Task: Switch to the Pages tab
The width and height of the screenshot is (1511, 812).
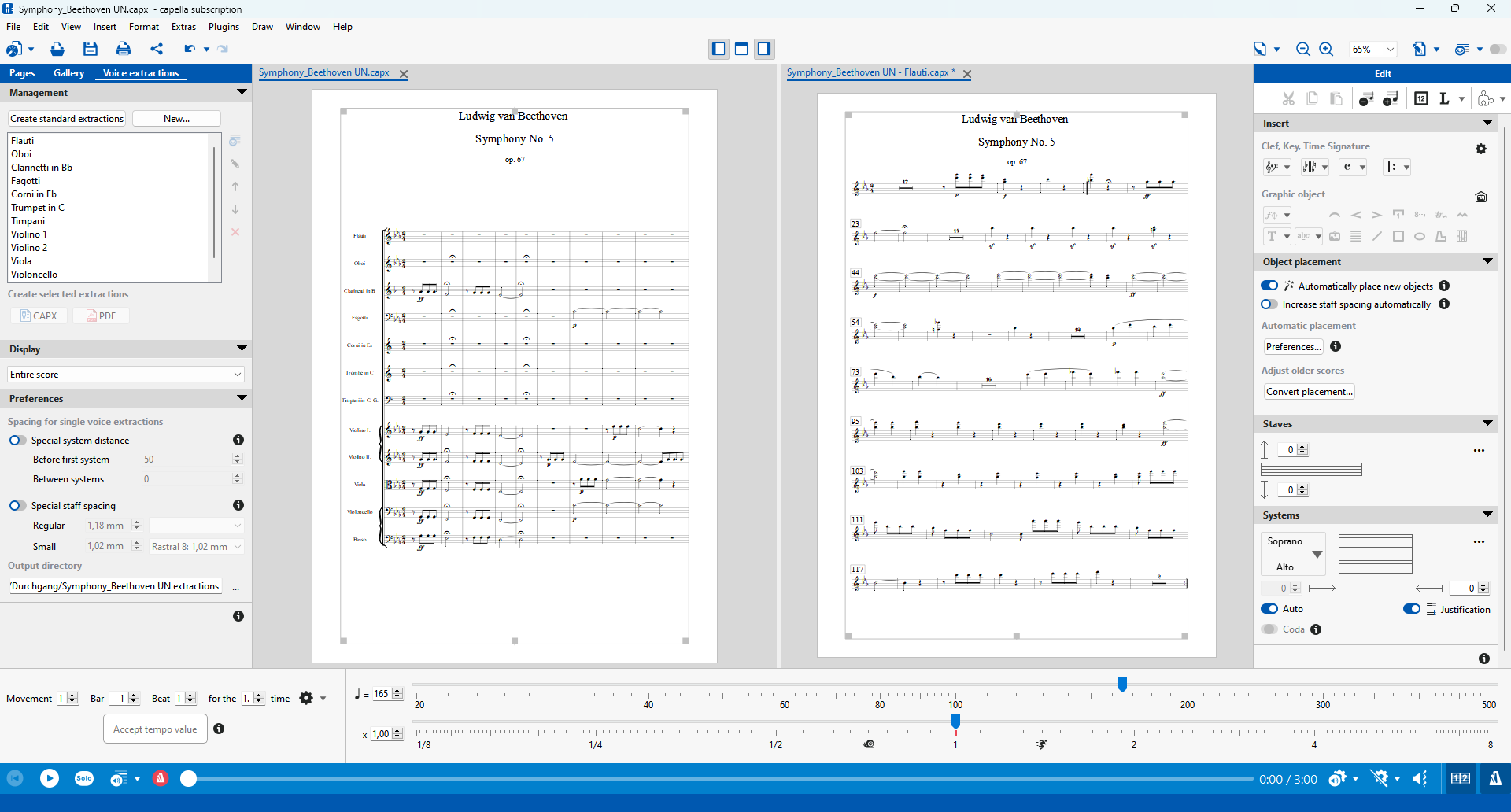Action: pyautogui.click(x=22, y=73)
